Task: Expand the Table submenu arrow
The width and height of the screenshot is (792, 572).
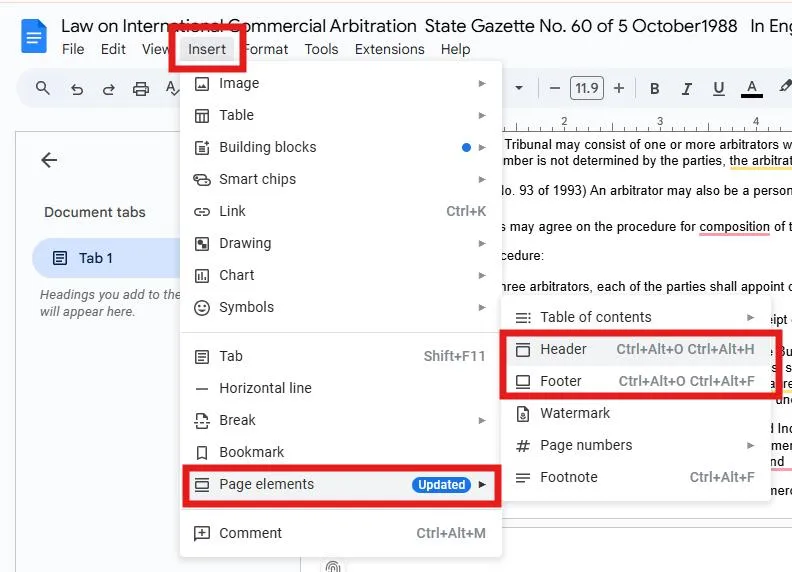Action: click(482, 115)
